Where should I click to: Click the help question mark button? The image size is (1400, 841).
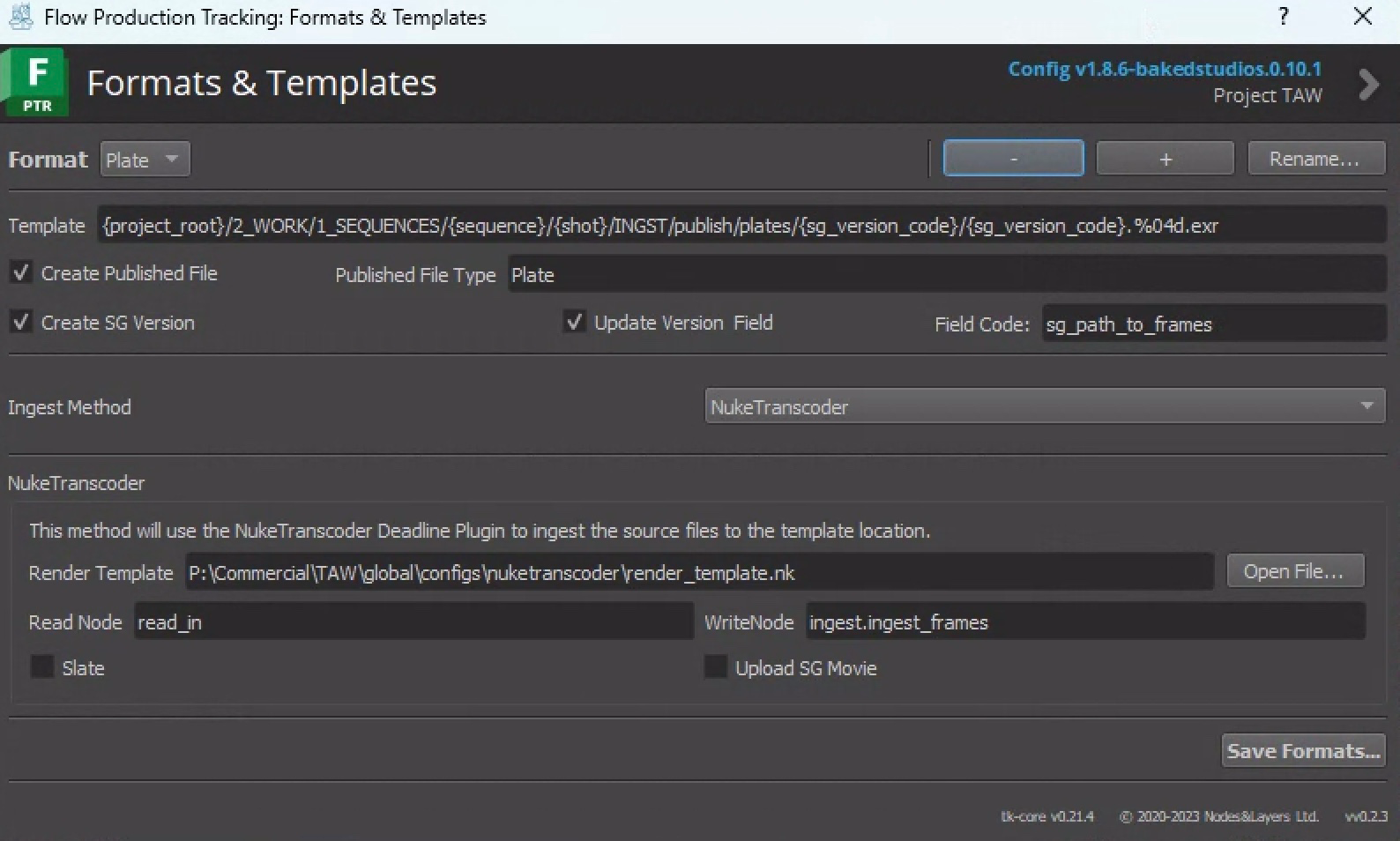(1284, 17)
